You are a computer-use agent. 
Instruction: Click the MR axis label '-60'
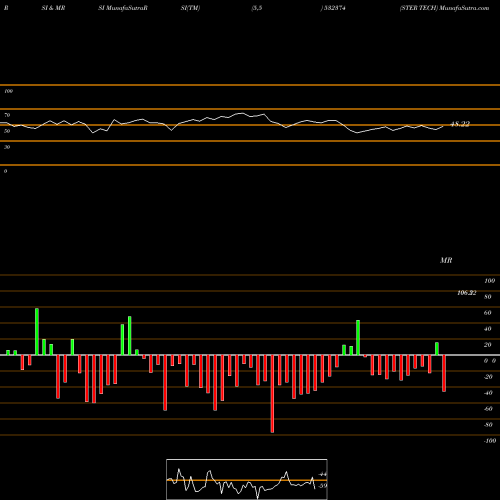(488, 409)
